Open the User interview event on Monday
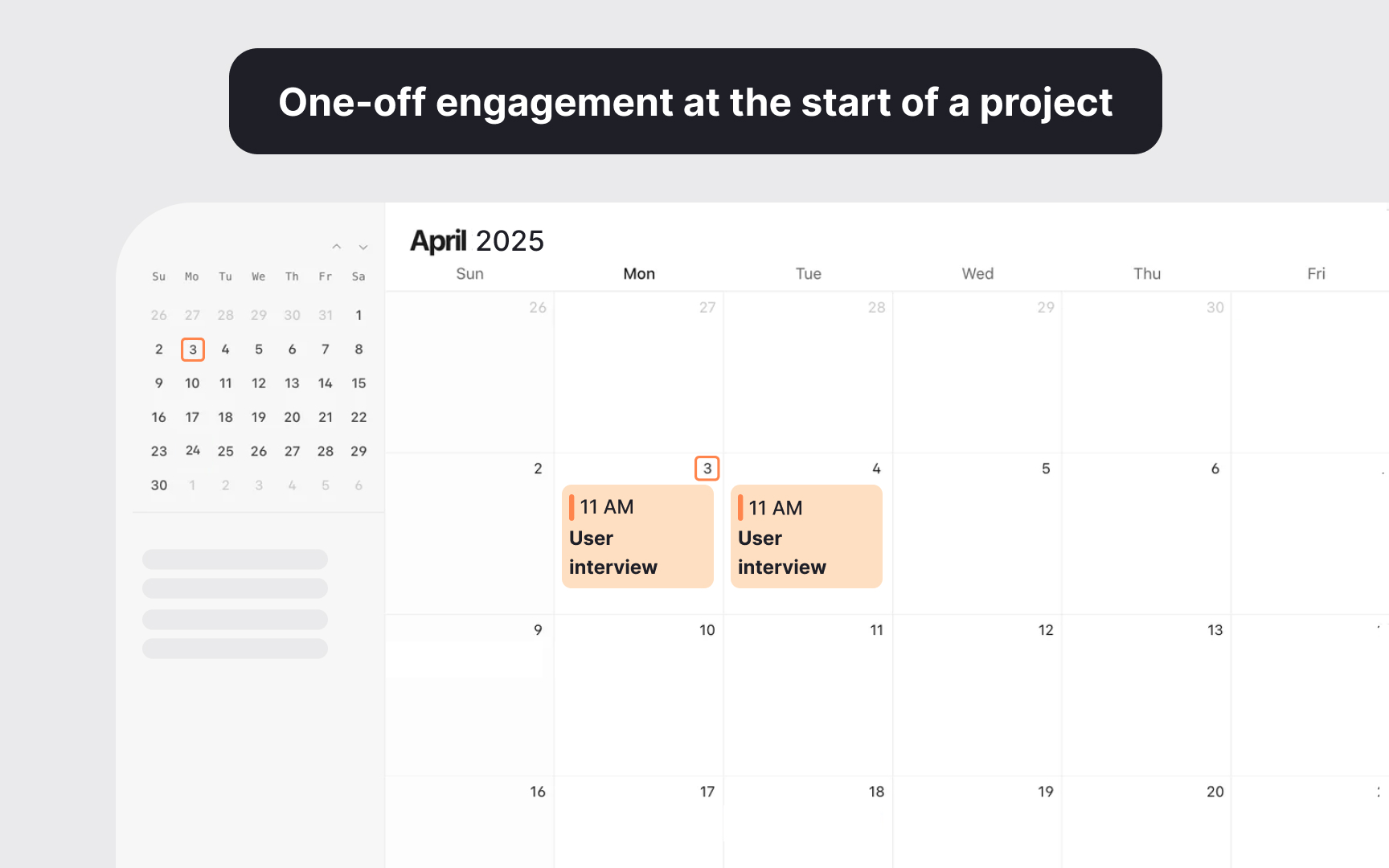This screenshot has width=1389, height=868. (637, 536)
